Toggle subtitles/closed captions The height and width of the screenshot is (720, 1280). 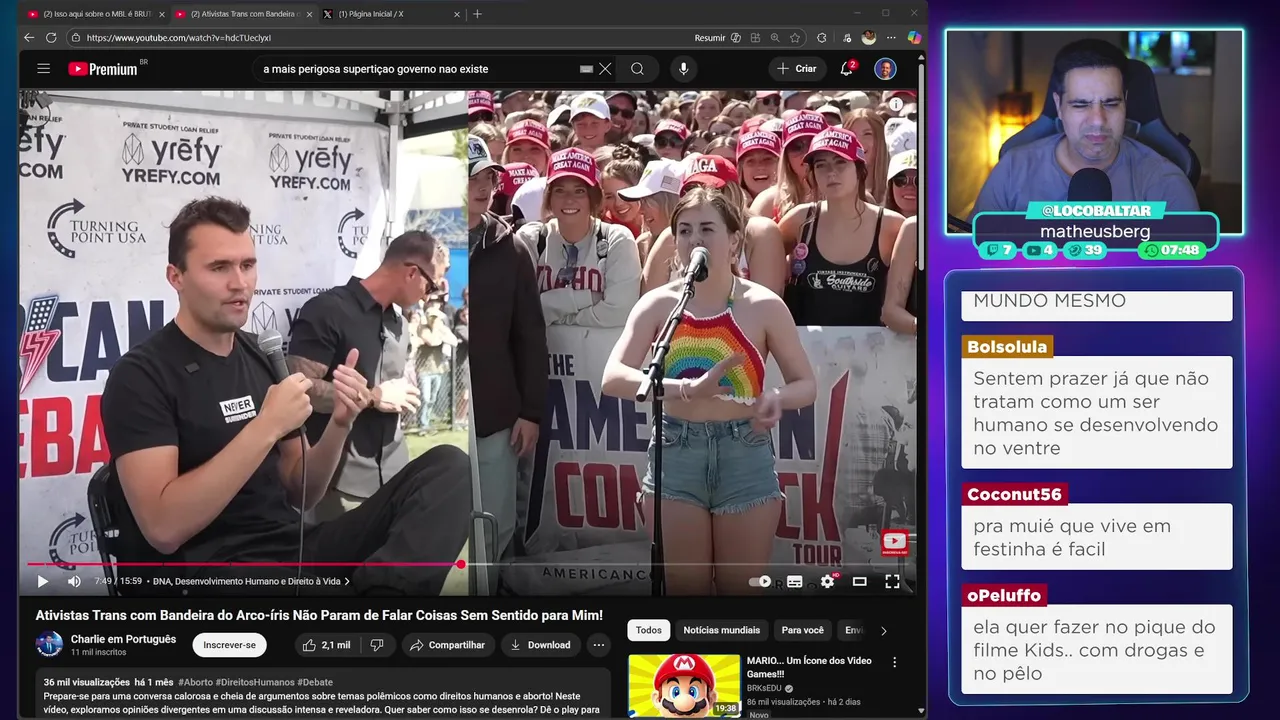[x=795, y=581]
